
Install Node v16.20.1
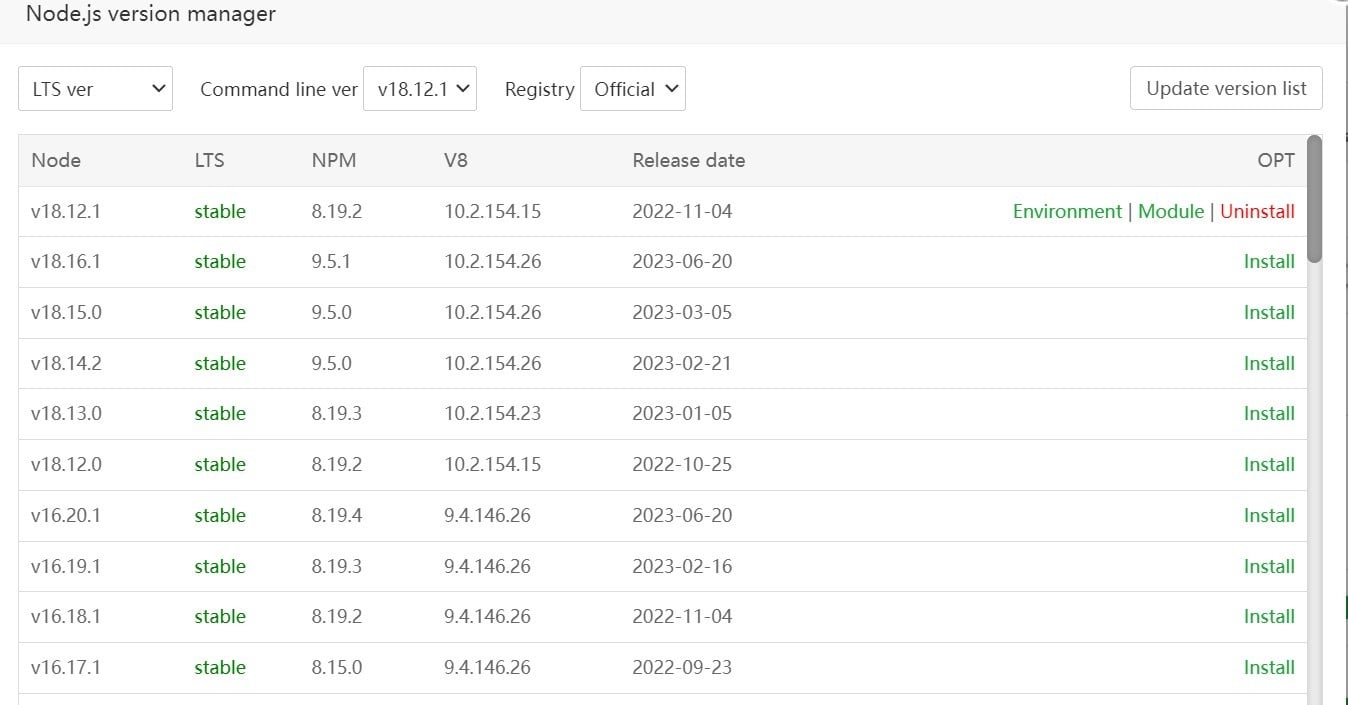point(1269,515)
